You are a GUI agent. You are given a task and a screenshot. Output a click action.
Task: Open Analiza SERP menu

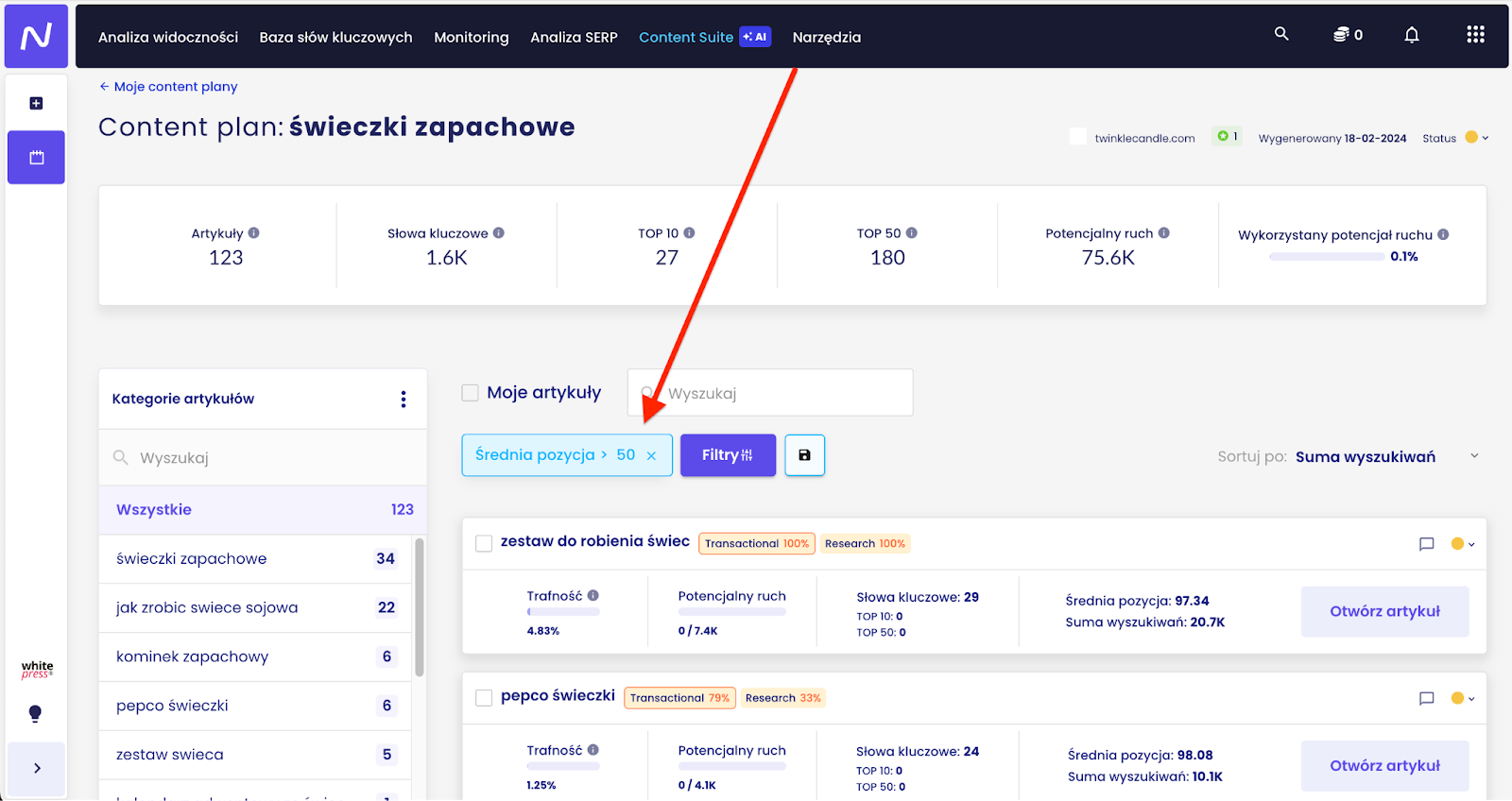(574, 37)
